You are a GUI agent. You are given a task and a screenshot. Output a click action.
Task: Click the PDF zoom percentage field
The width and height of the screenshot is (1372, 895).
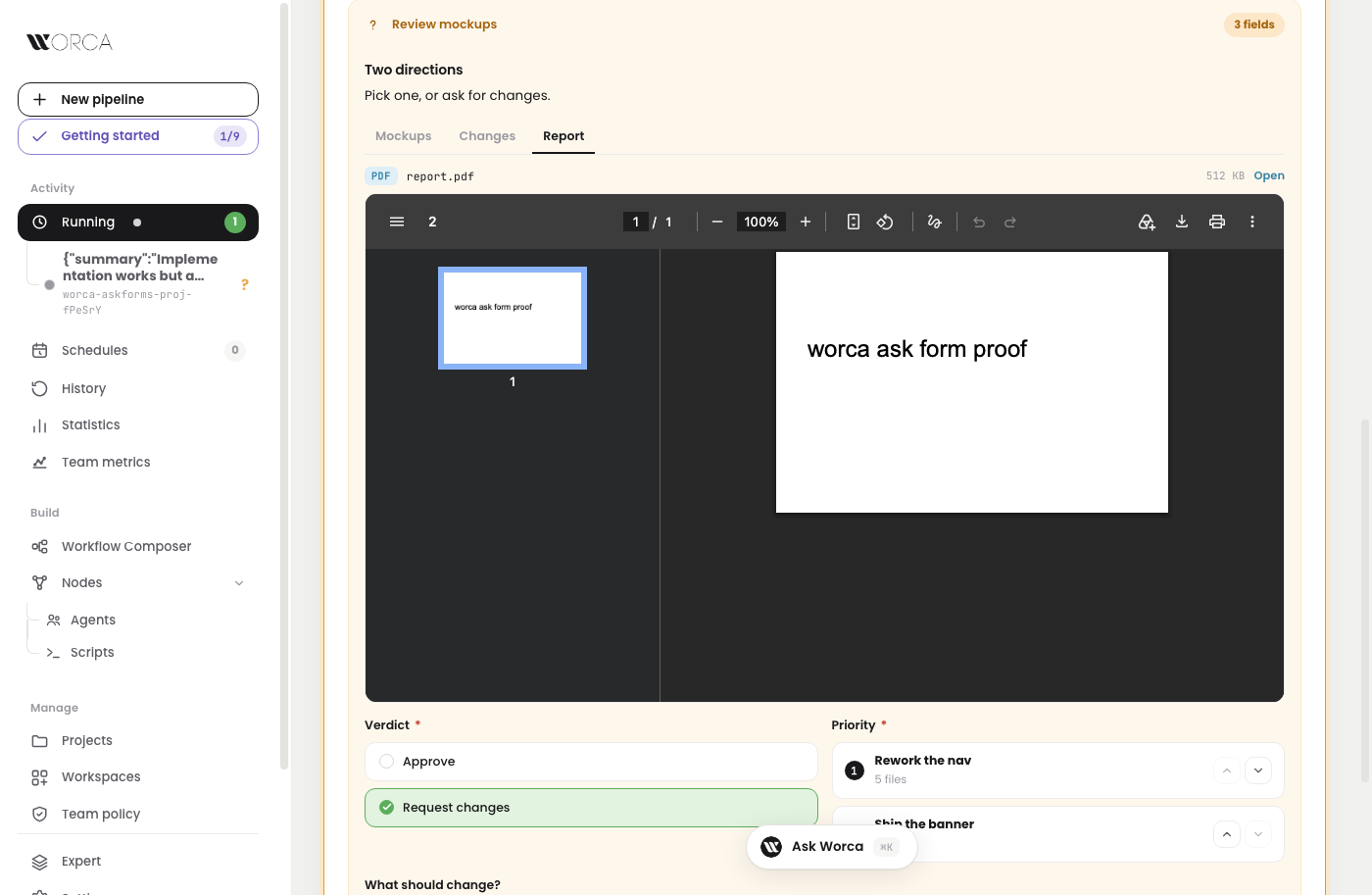pos(761,222)
